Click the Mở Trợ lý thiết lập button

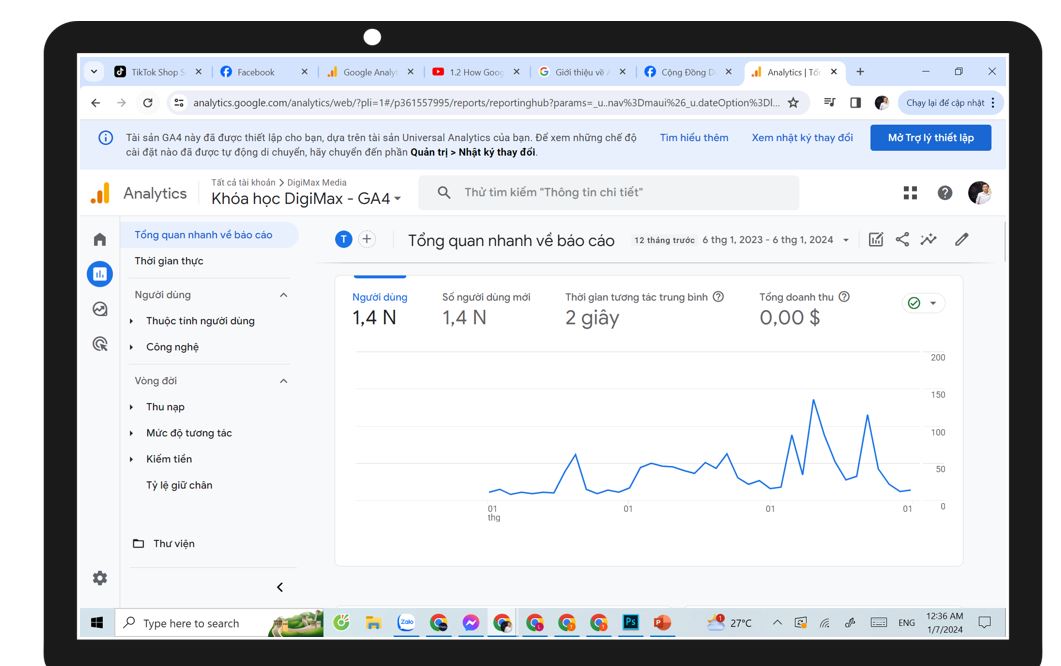[x=930, y=137]
